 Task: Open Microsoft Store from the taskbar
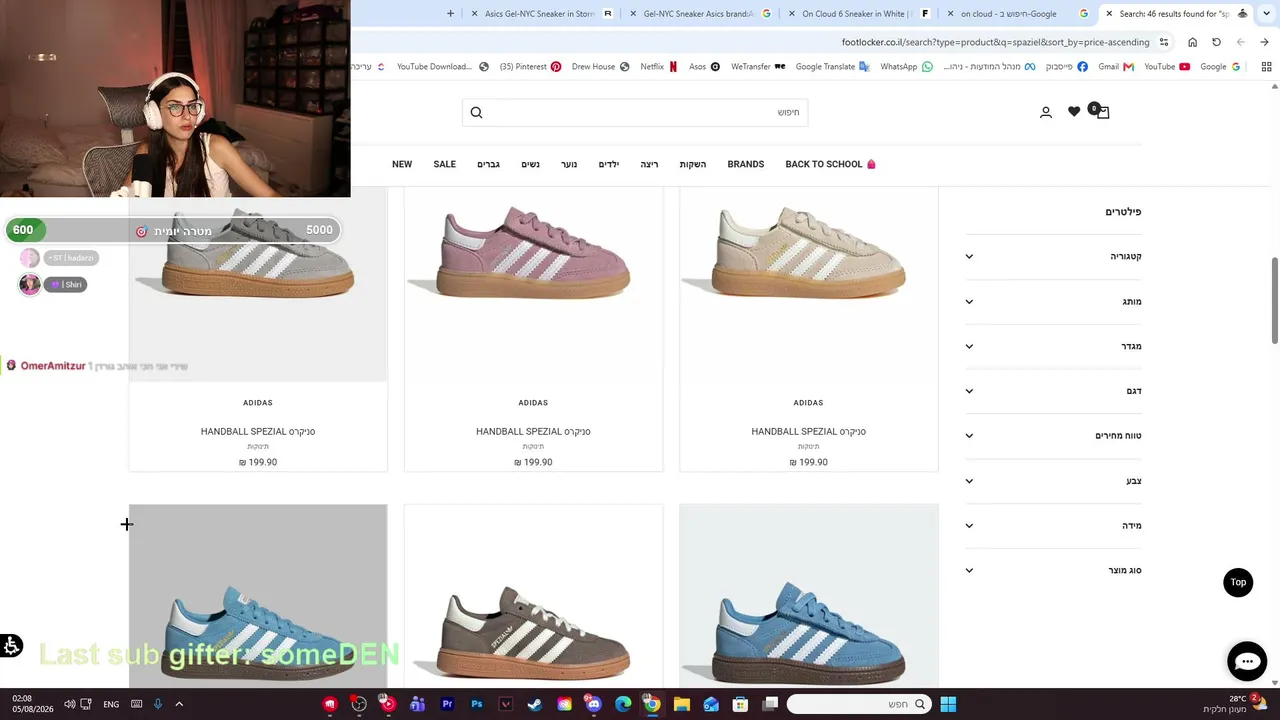[x=741, y=704]
